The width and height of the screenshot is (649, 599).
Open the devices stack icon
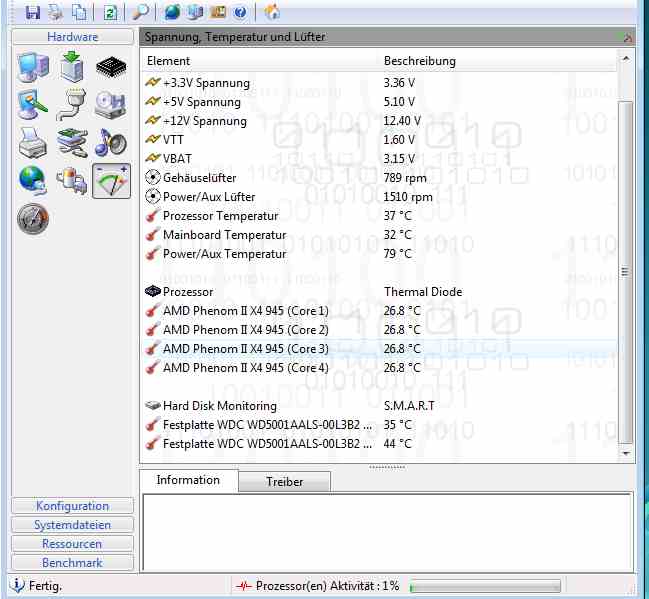click(72, 143)
